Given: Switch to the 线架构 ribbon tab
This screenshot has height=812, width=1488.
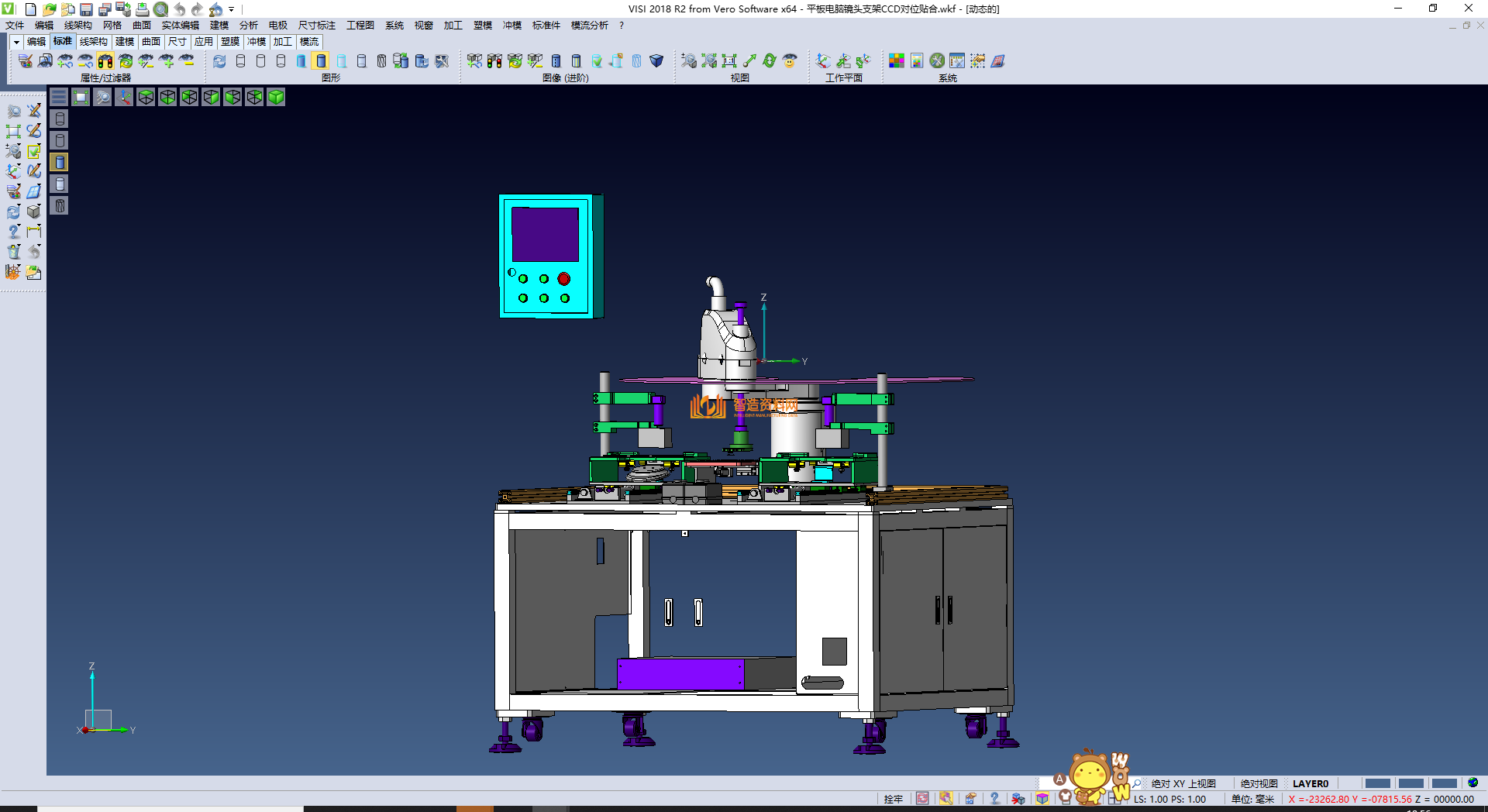Looking at the screenshot, I should tap(93, 42).
